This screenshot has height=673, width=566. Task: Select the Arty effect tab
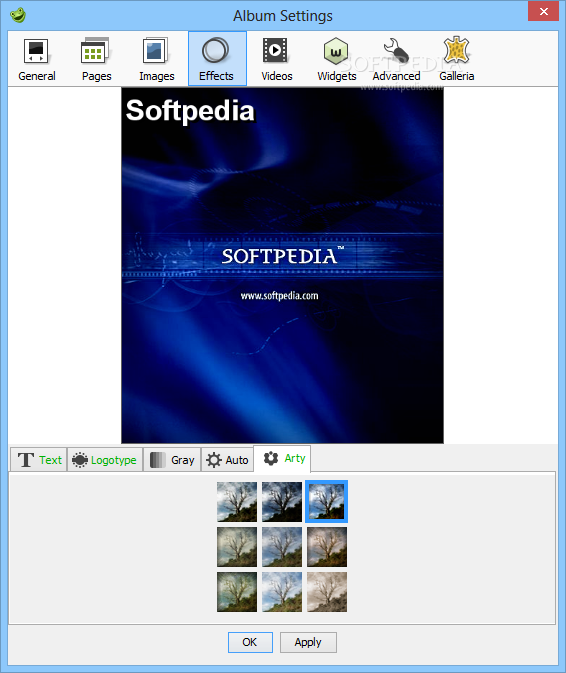[x=282, y=458]
